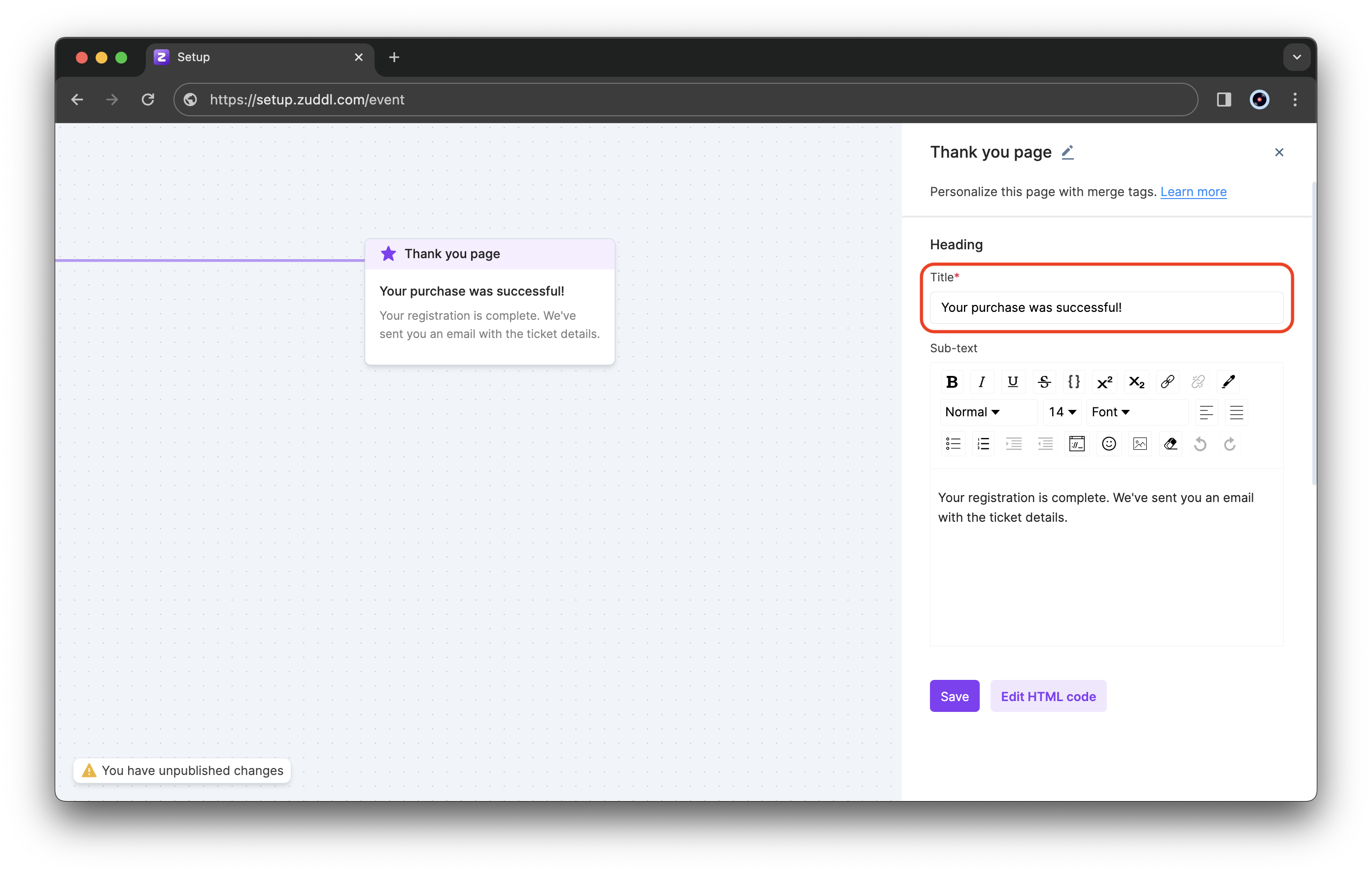Click the Thank you page card preview
Screen dimensions: 1372x874
490,300
